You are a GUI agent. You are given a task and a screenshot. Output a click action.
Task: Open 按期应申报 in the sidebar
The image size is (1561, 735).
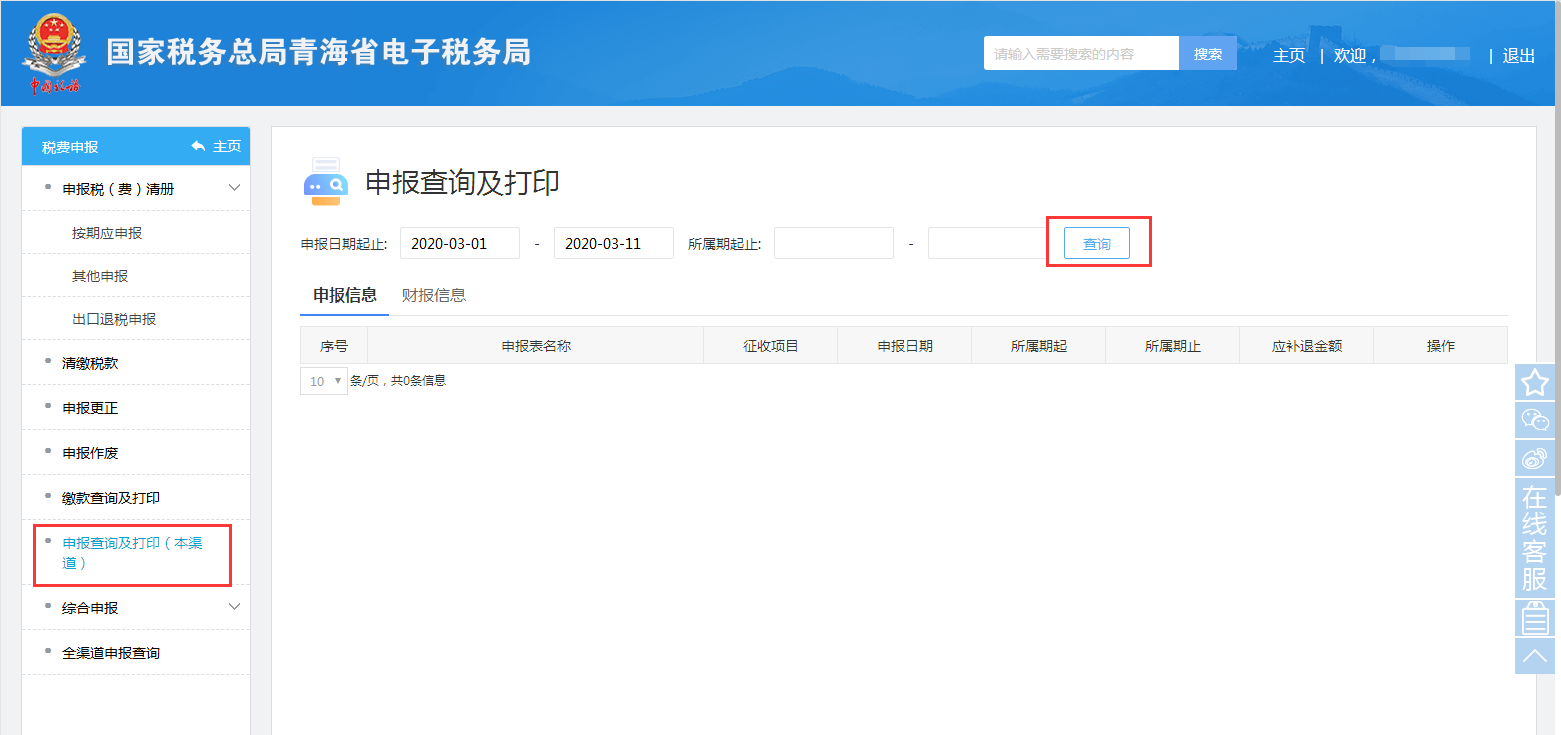point(107,233)
